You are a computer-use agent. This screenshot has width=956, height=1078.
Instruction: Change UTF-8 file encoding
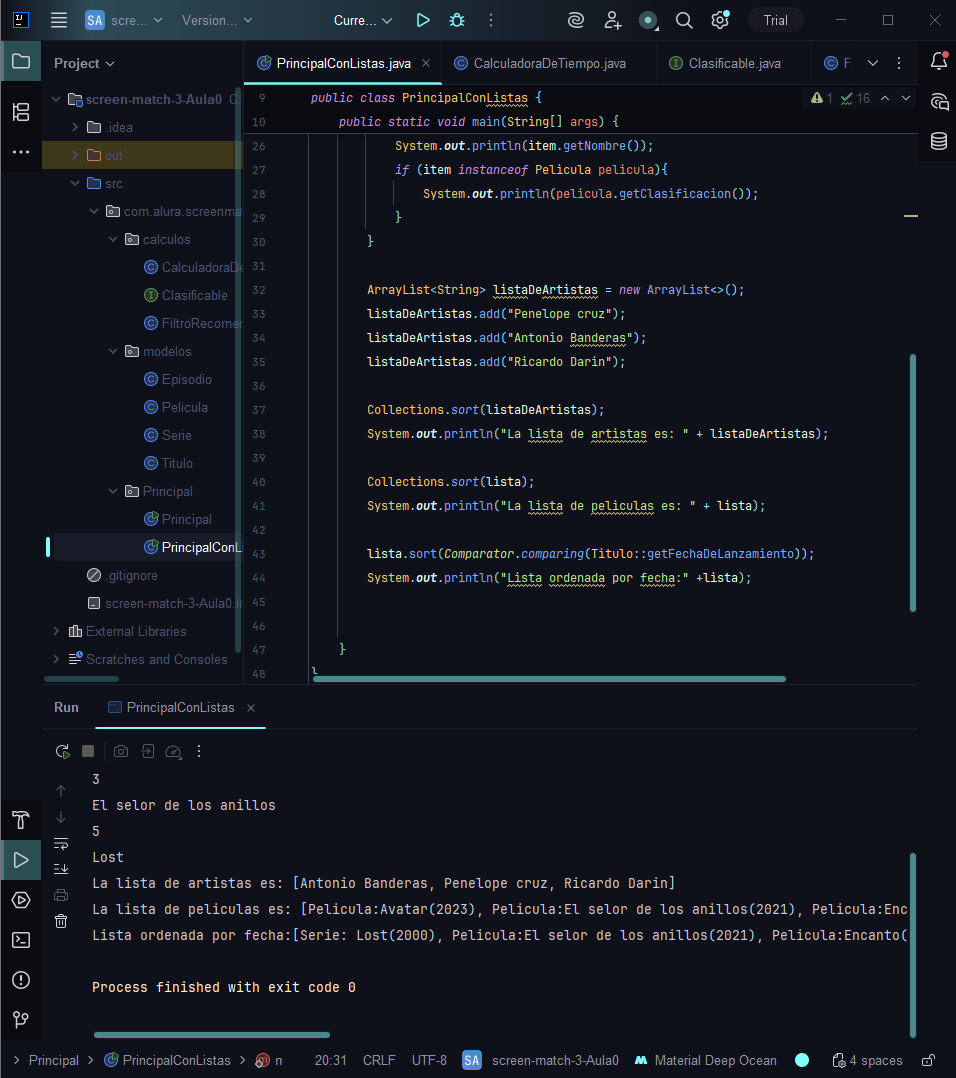tap(429, 1060)
